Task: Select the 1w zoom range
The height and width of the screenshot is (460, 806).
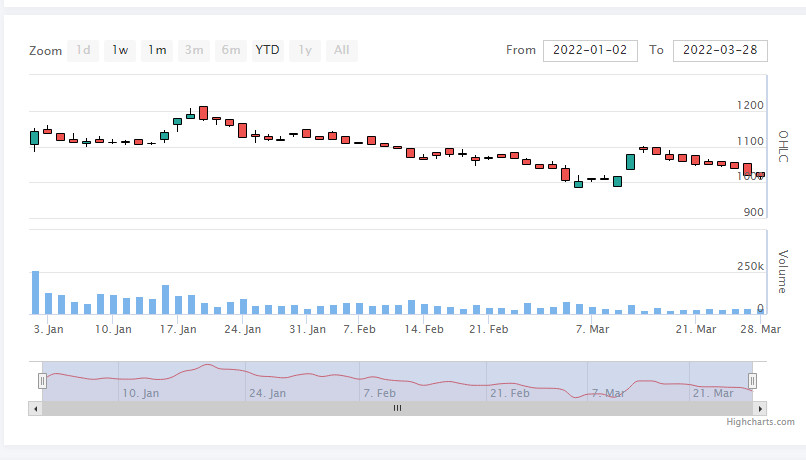Action: click(120, 50)
